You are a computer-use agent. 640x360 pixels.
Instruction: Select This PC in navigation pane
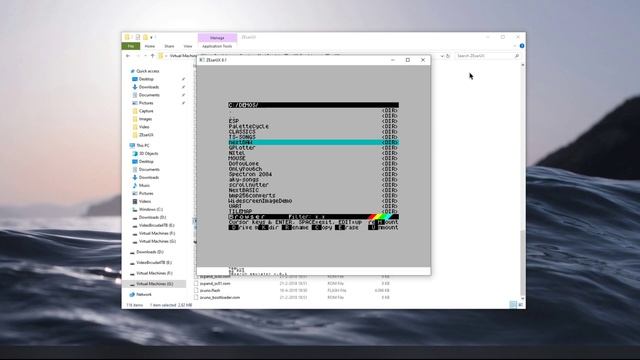[x=143, y=145]
